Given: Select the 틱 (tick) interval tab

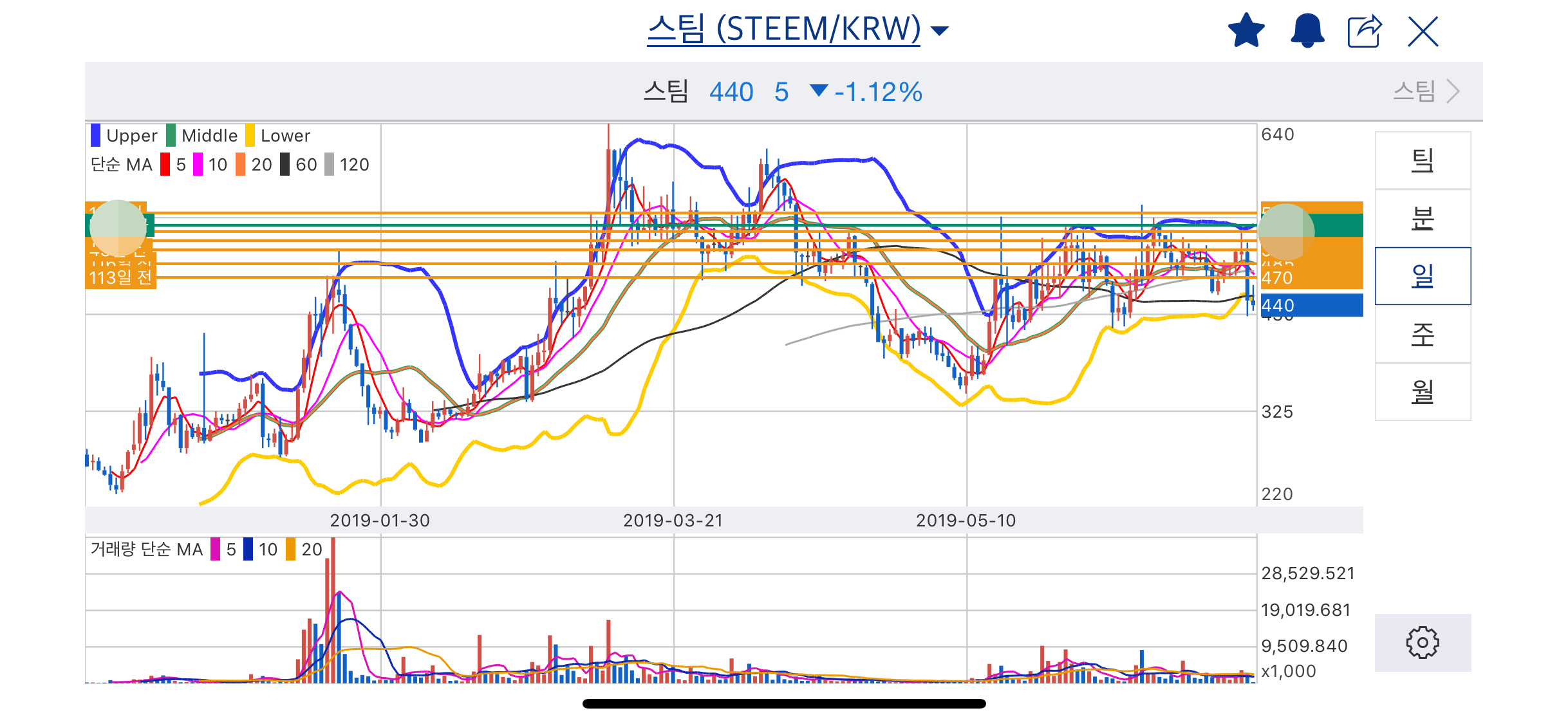Looking at the screenshot, I should (1423, 160).
